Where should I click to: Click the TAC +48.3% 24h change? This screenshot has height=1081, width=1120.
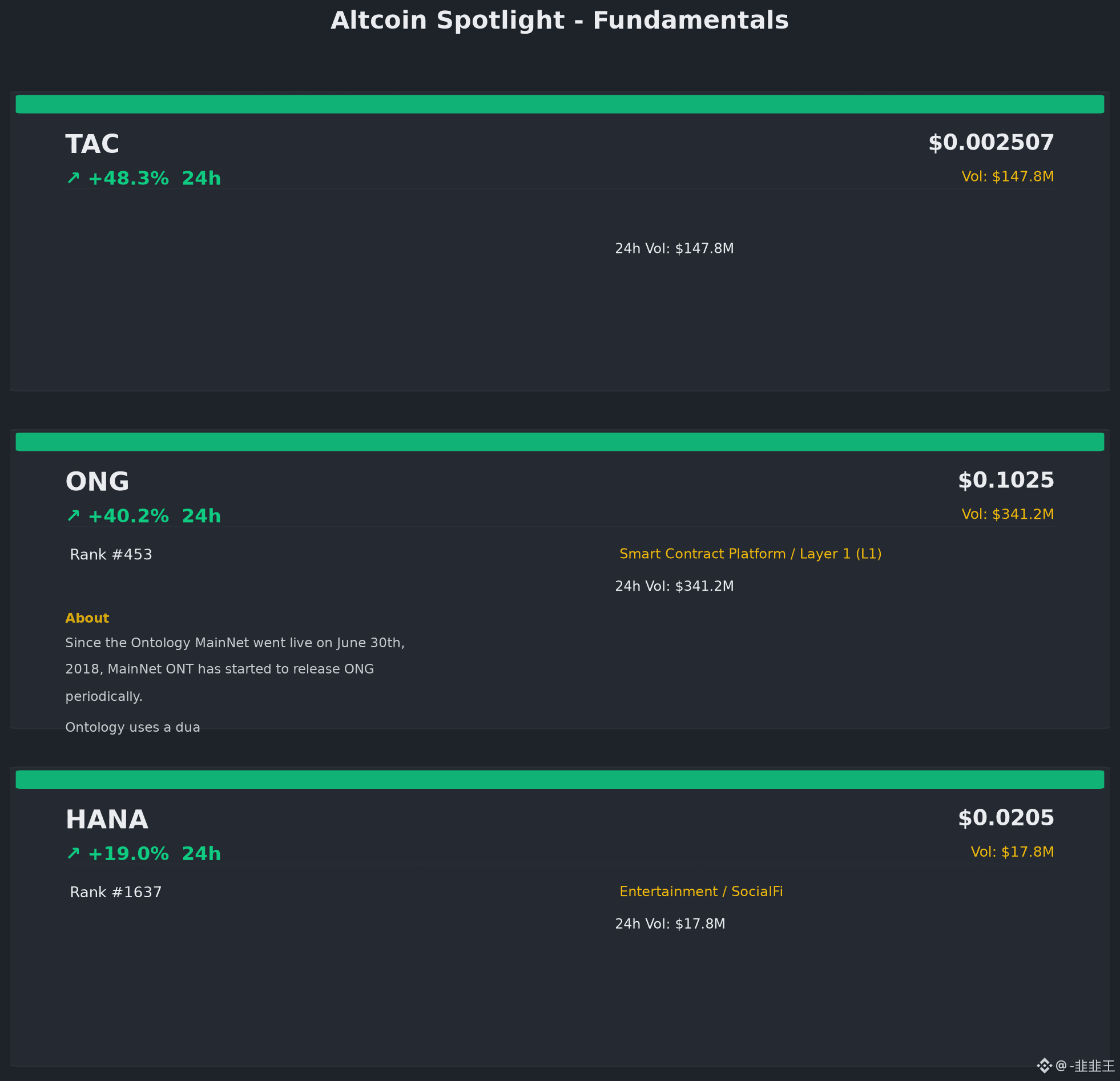pyautogui.click(x=154, y=178)
